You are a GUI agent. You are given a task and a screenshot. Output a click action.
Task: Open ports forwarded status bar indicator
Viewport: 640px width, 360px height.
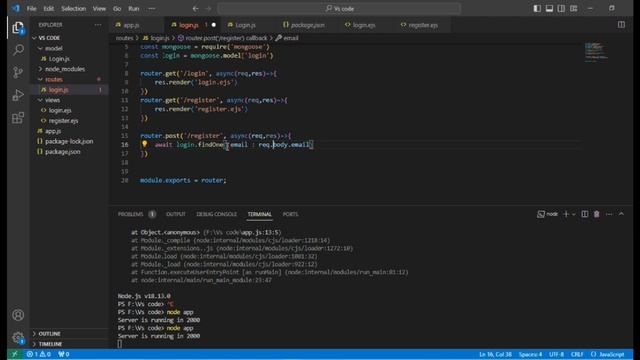64,354
